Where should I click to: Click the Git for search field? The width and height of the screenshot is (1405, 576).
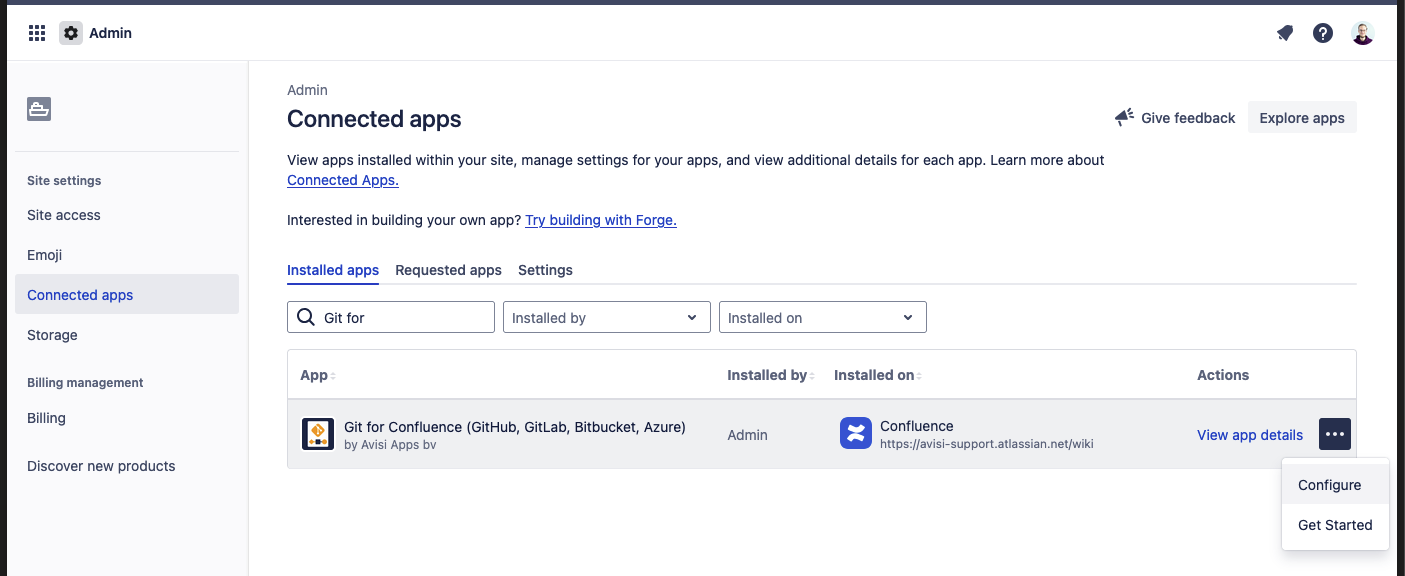[400, 317]
